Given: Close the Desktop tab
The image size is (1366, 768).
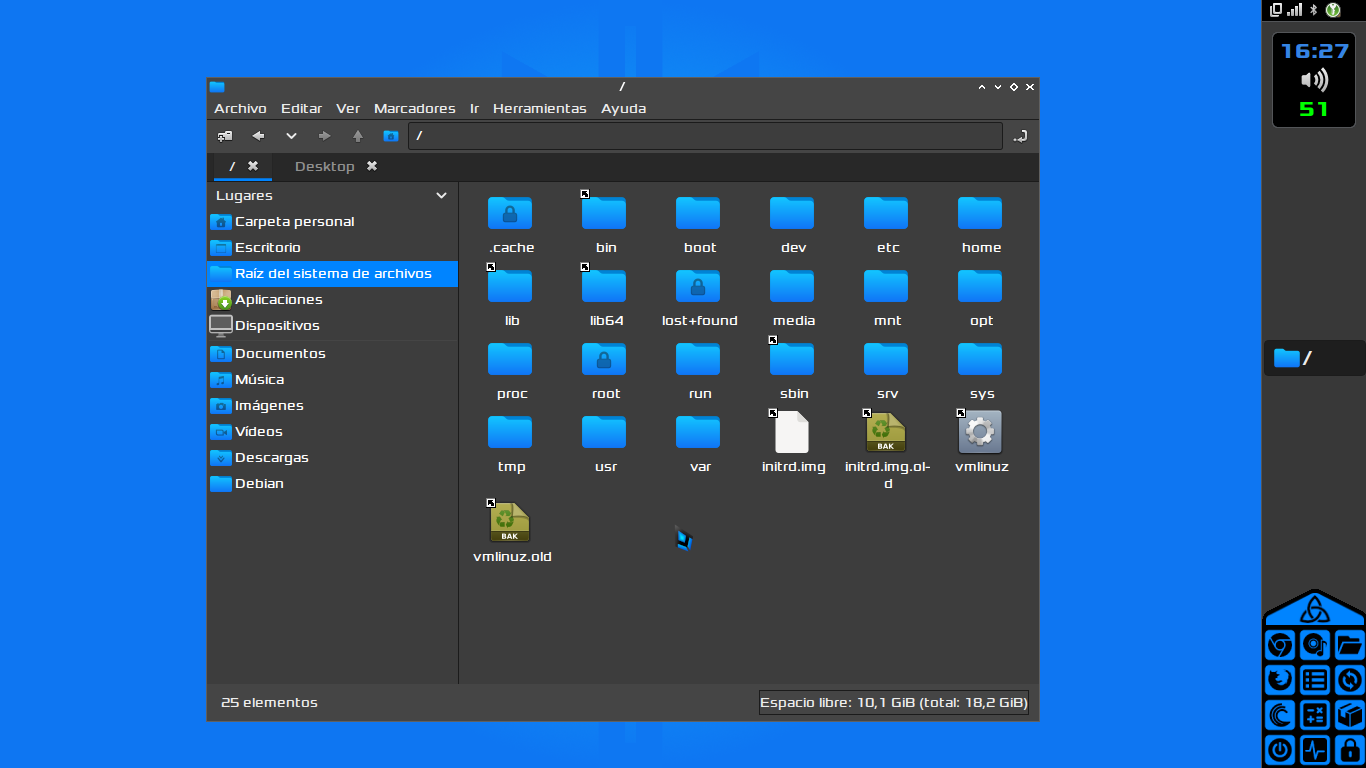Looking at the screenshot, I should 372,166.
